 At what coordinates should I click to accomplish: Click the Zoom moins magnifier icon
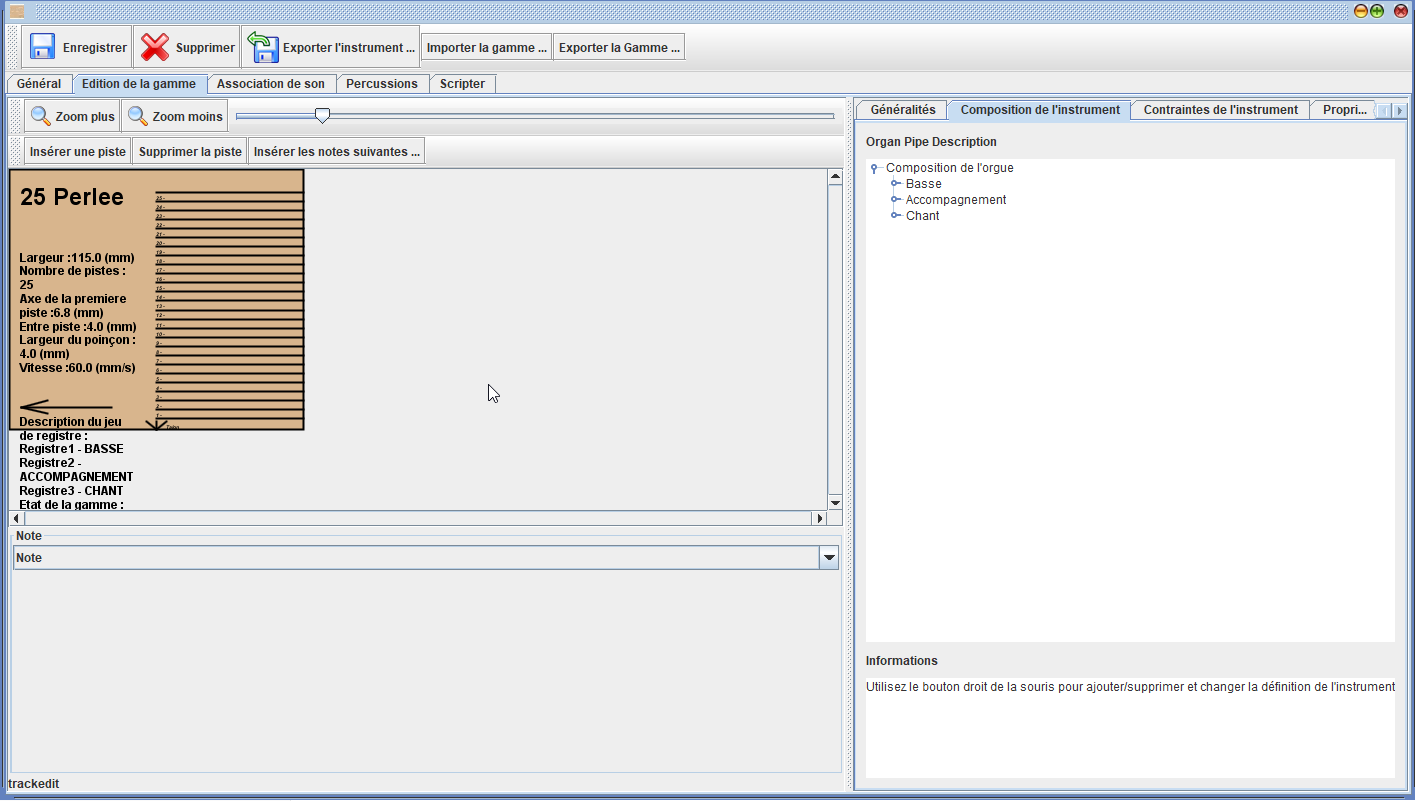[x=138, y=116]
